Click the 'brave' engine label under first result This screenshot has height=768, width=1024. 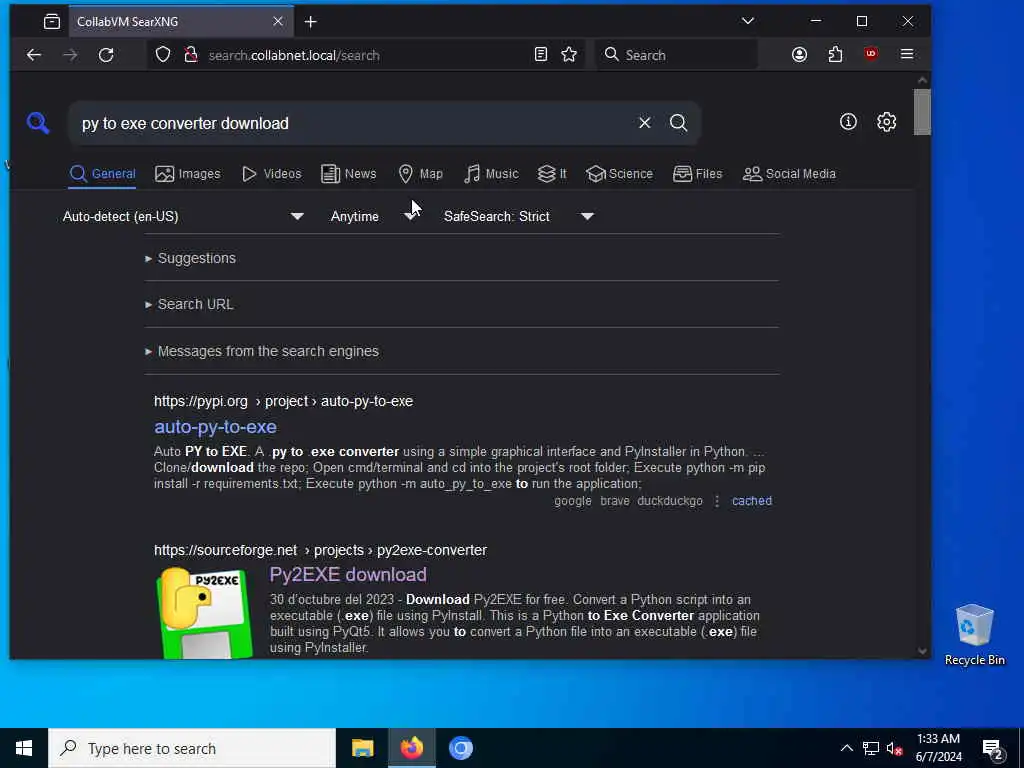(615, 501)
